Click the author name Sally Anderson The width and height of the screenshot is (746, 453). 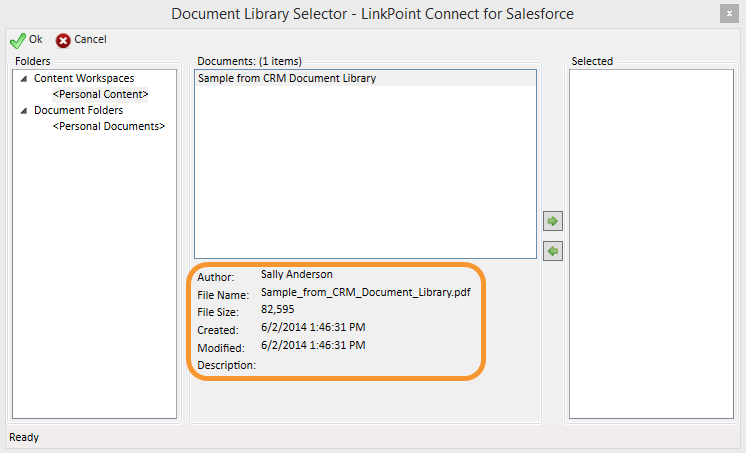pyautogui.click(x=296, y=274)
